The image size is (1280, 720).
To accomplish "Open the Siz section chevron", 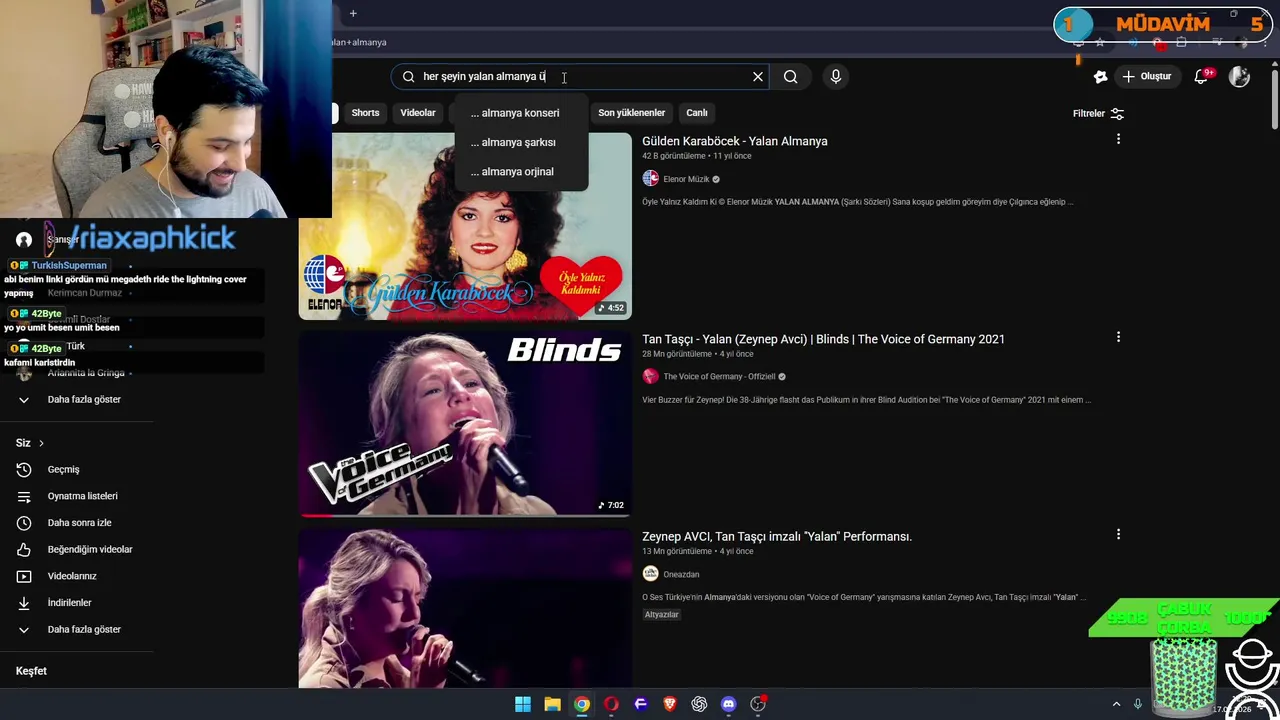I will tap(41, 443).
